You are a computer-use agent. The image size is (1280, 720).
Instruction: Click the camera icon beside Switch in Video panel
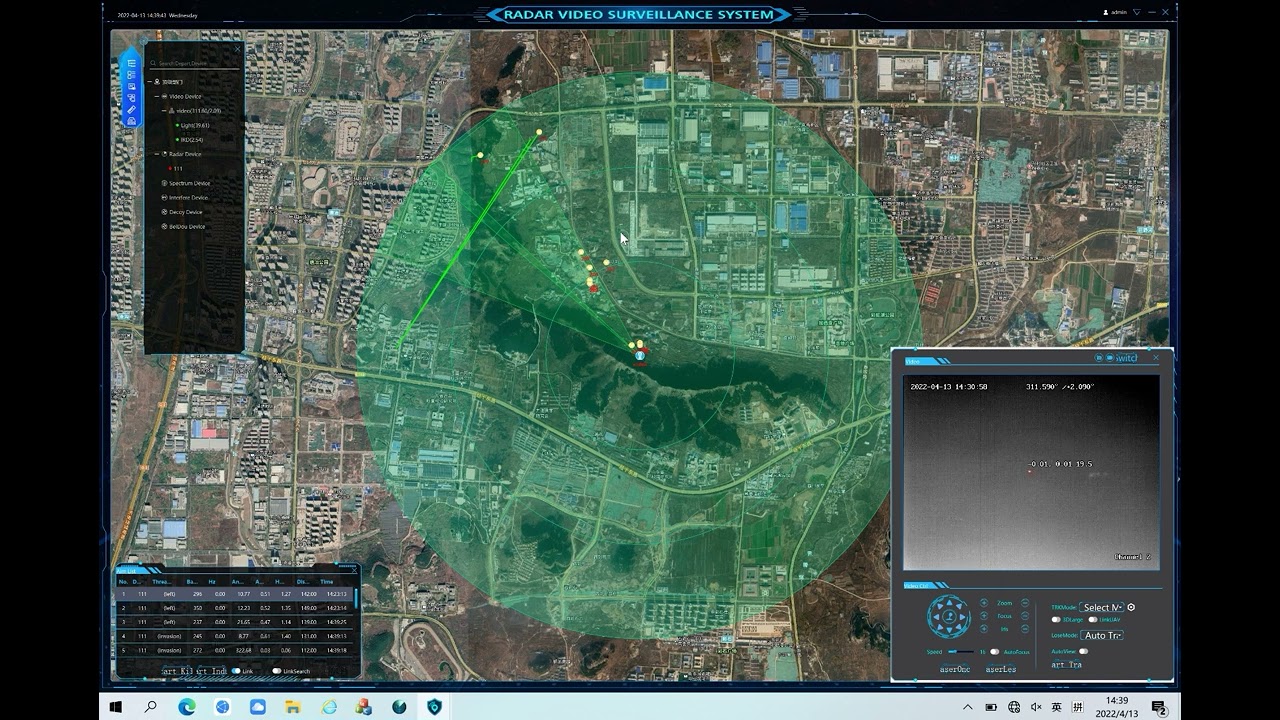1110,357
